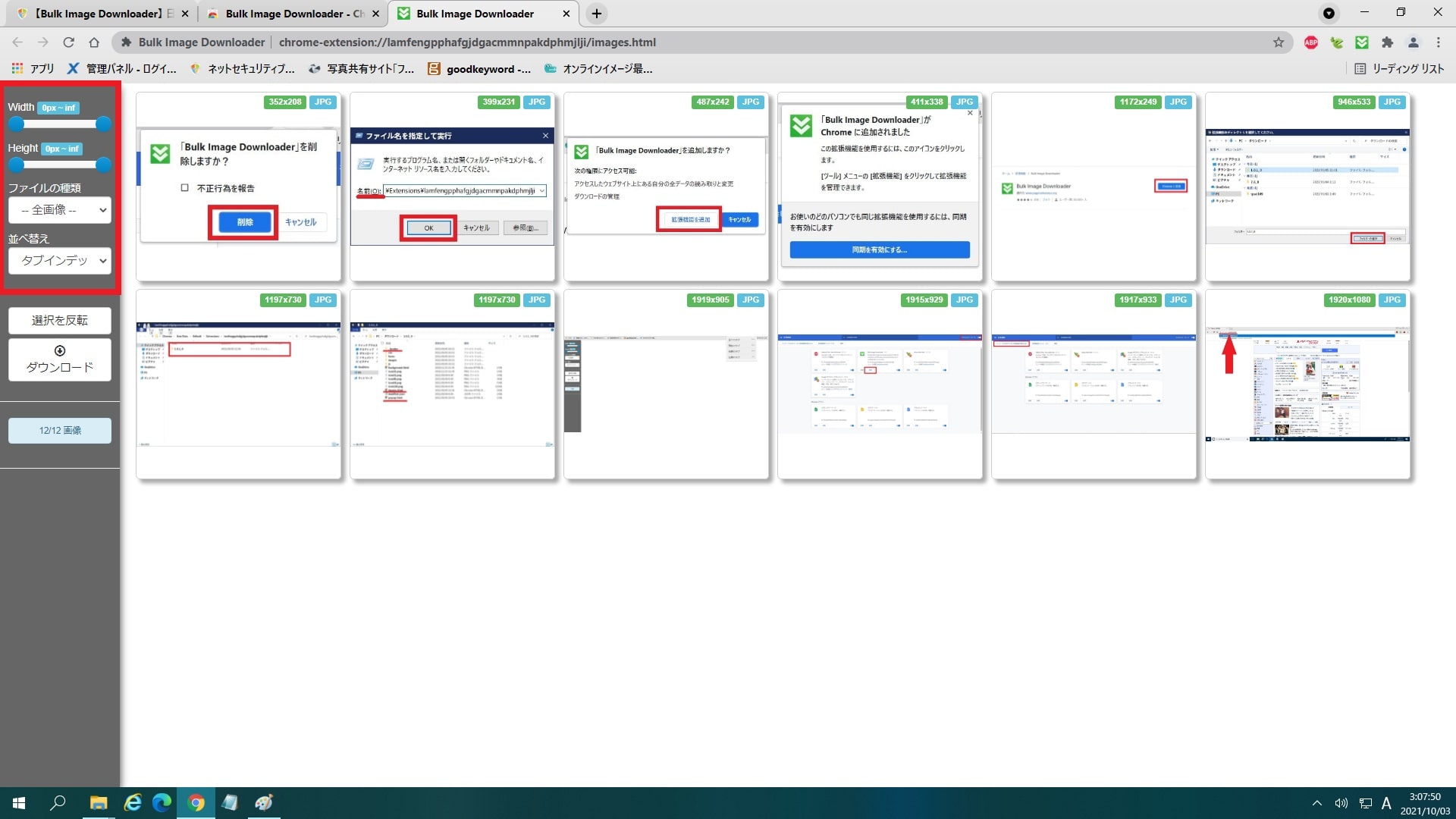Close the active Bulk Image Downloader tab
The height and width of the screenshot is (819, 1456).
566,14
